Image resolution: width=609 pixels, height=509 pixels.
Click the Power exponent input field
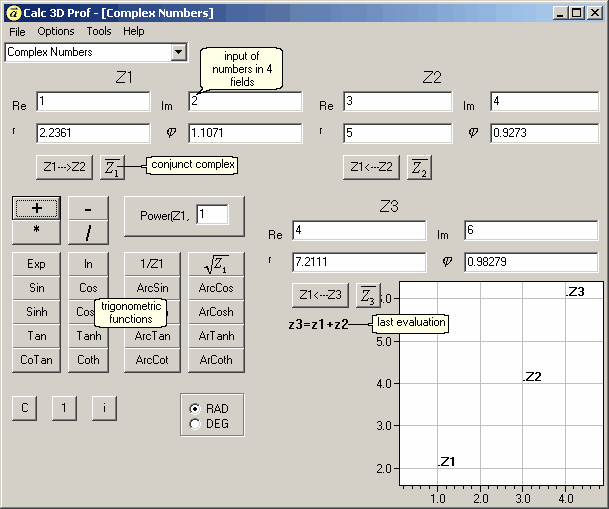211,213
